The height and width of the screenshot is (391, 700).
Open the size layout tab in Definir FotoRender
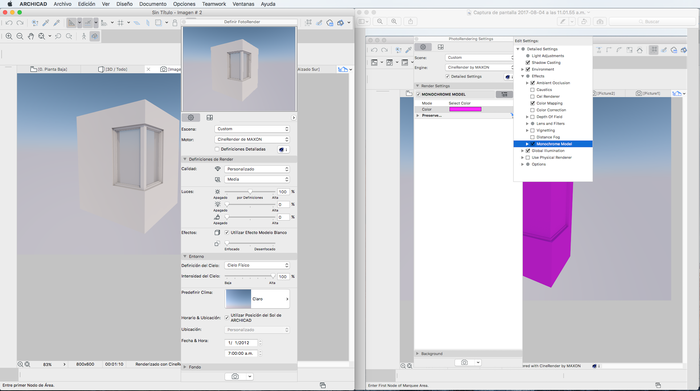point(209,117)
